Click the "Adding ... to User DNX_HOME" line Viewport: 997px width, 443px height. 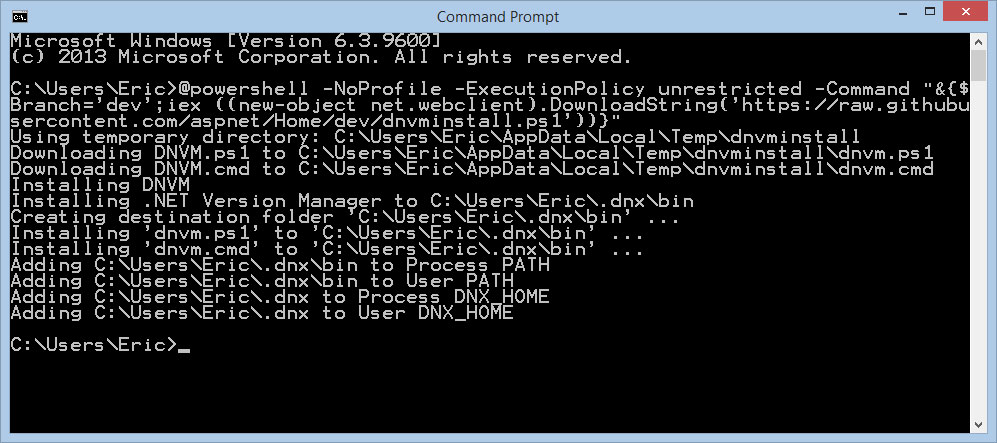point(261,313)
